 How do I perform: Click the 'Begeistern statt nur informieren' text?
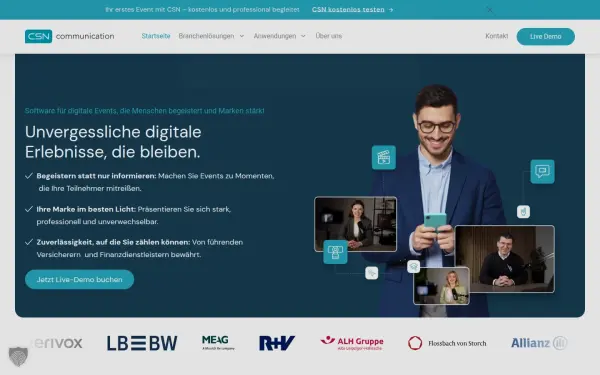click(x=96, y=176)
